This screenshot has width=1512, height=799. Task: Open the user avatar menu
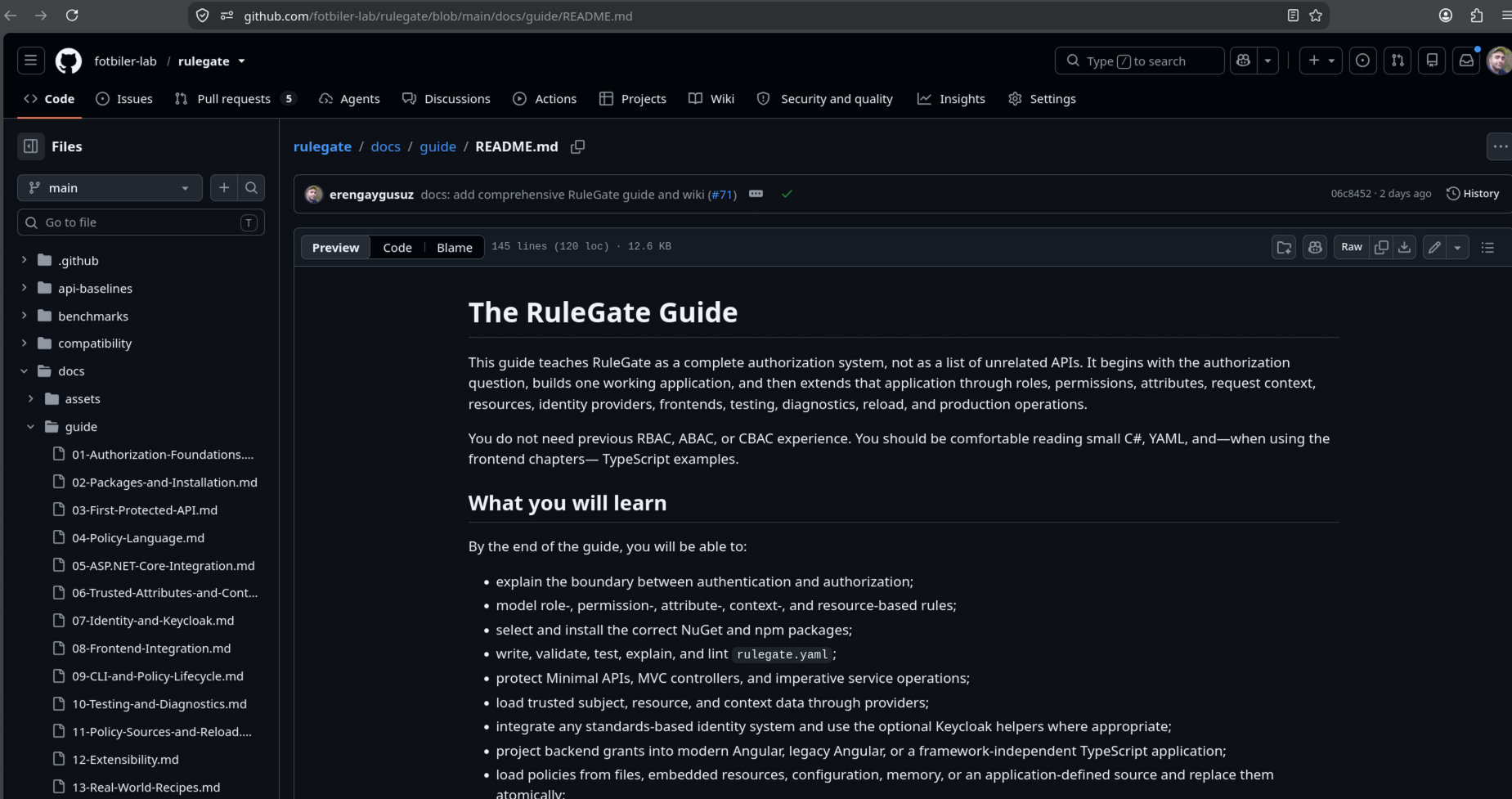click(1499, 61)
